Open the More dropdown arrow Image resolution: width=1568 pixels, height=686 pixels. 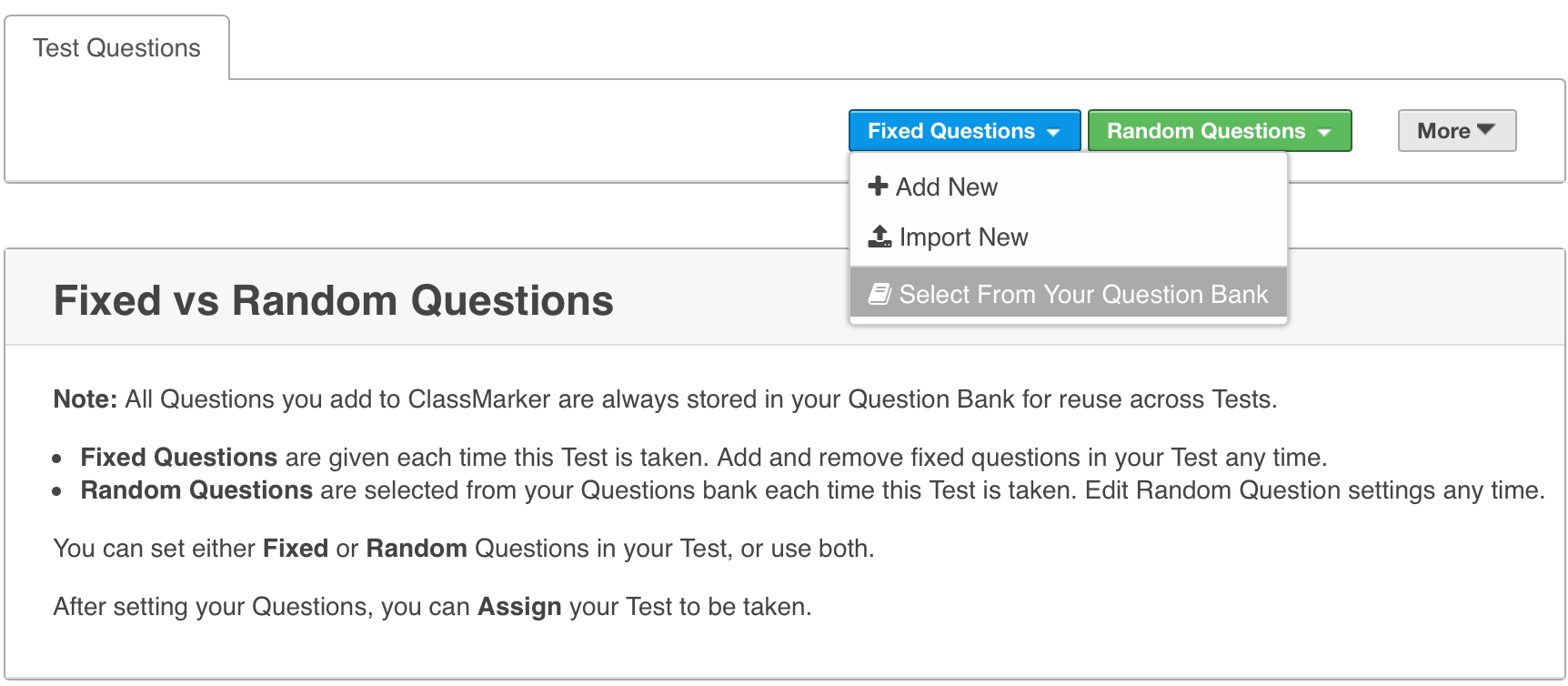1486,130
